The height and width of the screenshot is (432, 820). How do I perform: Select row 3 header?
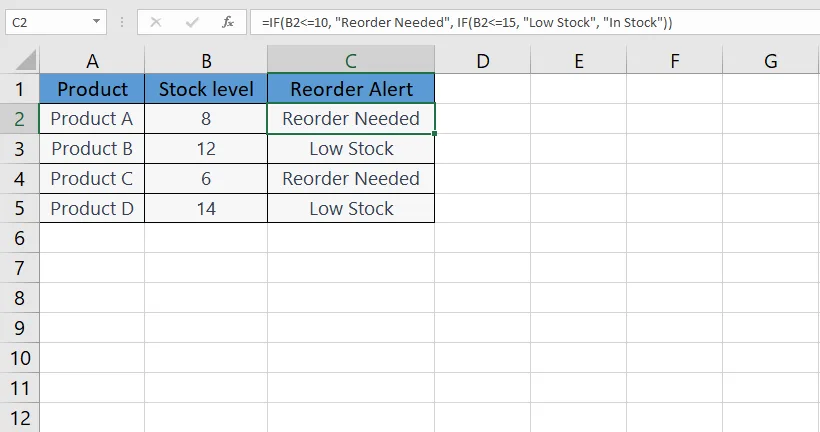click(x=19, y=149)
